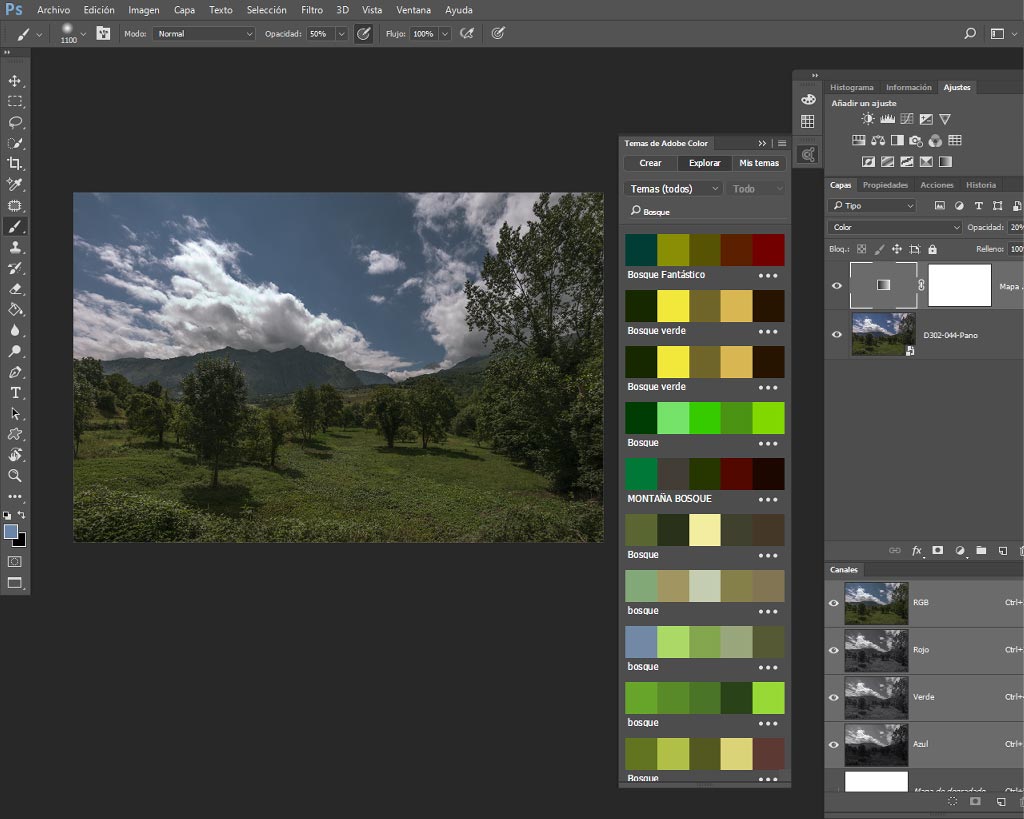
Task: Toggle visibility of Azul channel
Action: (834, 745)
